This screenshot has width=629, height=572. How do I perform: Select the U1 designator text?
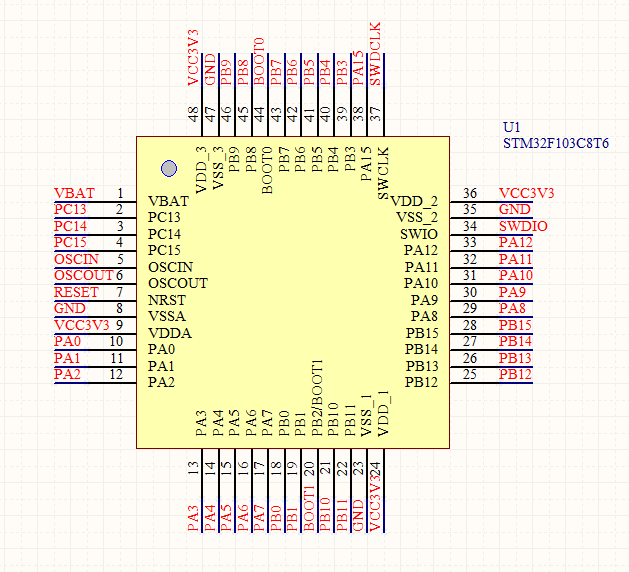coord(511,127)
